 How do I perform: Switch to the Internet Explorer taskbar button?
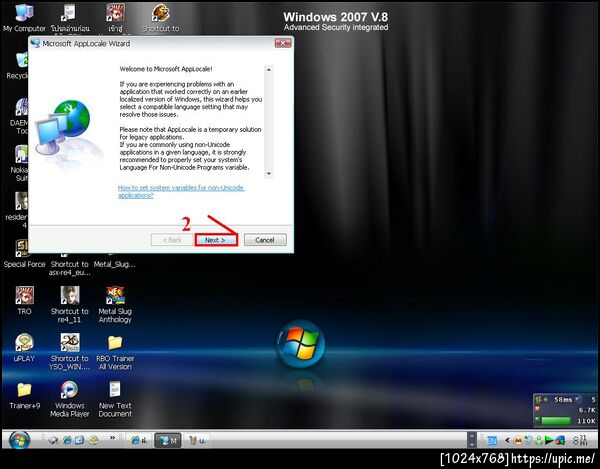[x=139, y=440]
